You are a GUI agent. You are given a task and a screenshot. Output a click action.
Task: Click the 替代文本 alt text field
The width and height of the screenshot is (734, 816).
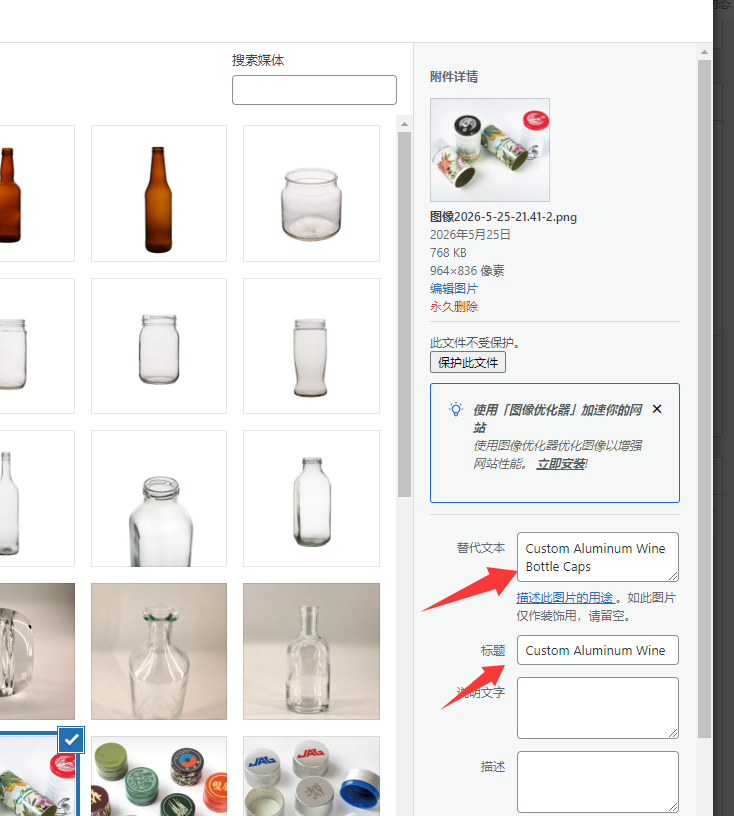pyautogui.click(x=598, y=557)
